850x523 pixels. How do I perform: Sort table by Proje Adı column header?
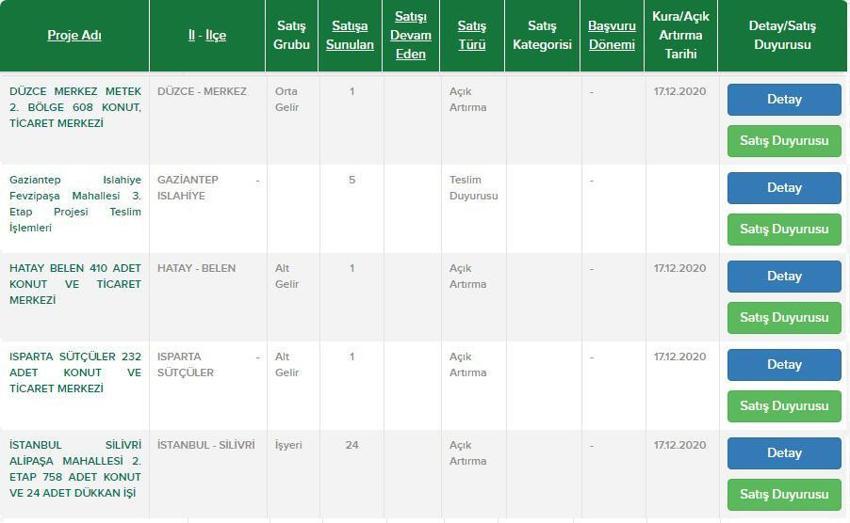point(74,35)
